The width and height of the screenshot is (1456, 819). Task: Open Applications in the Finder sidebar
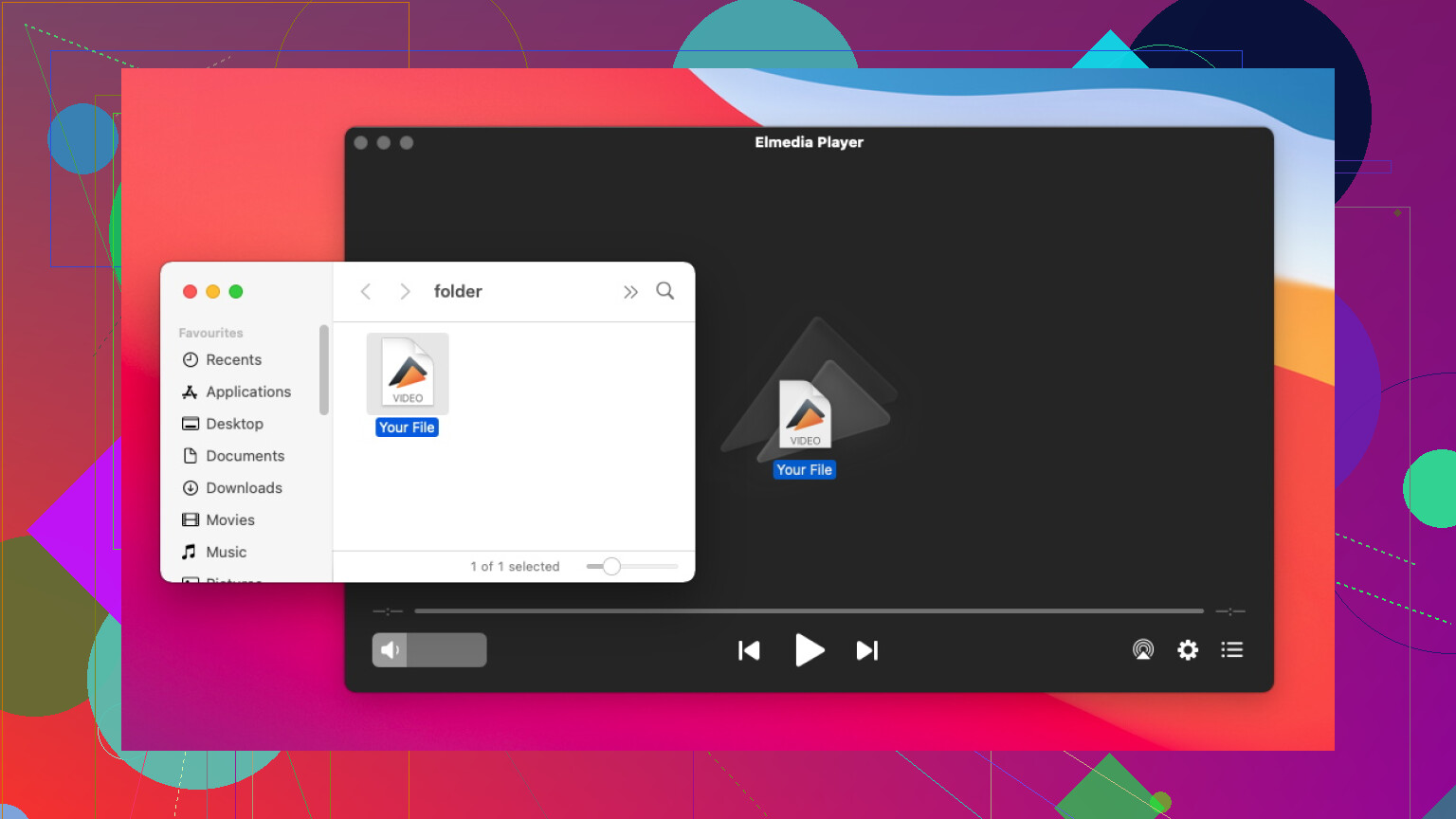tap(247, 392)
